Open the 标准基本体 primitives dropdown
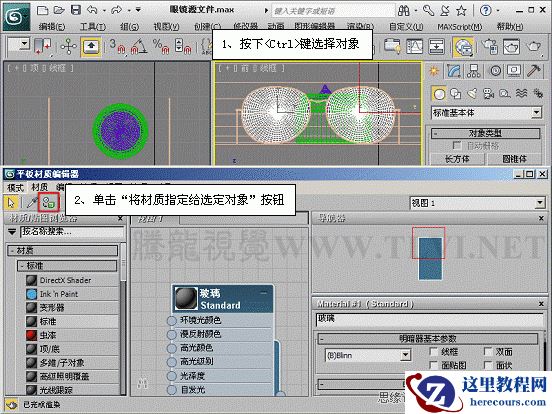Image resolution: width=552 pixels, height=414 pixels. tap(486, 113)
